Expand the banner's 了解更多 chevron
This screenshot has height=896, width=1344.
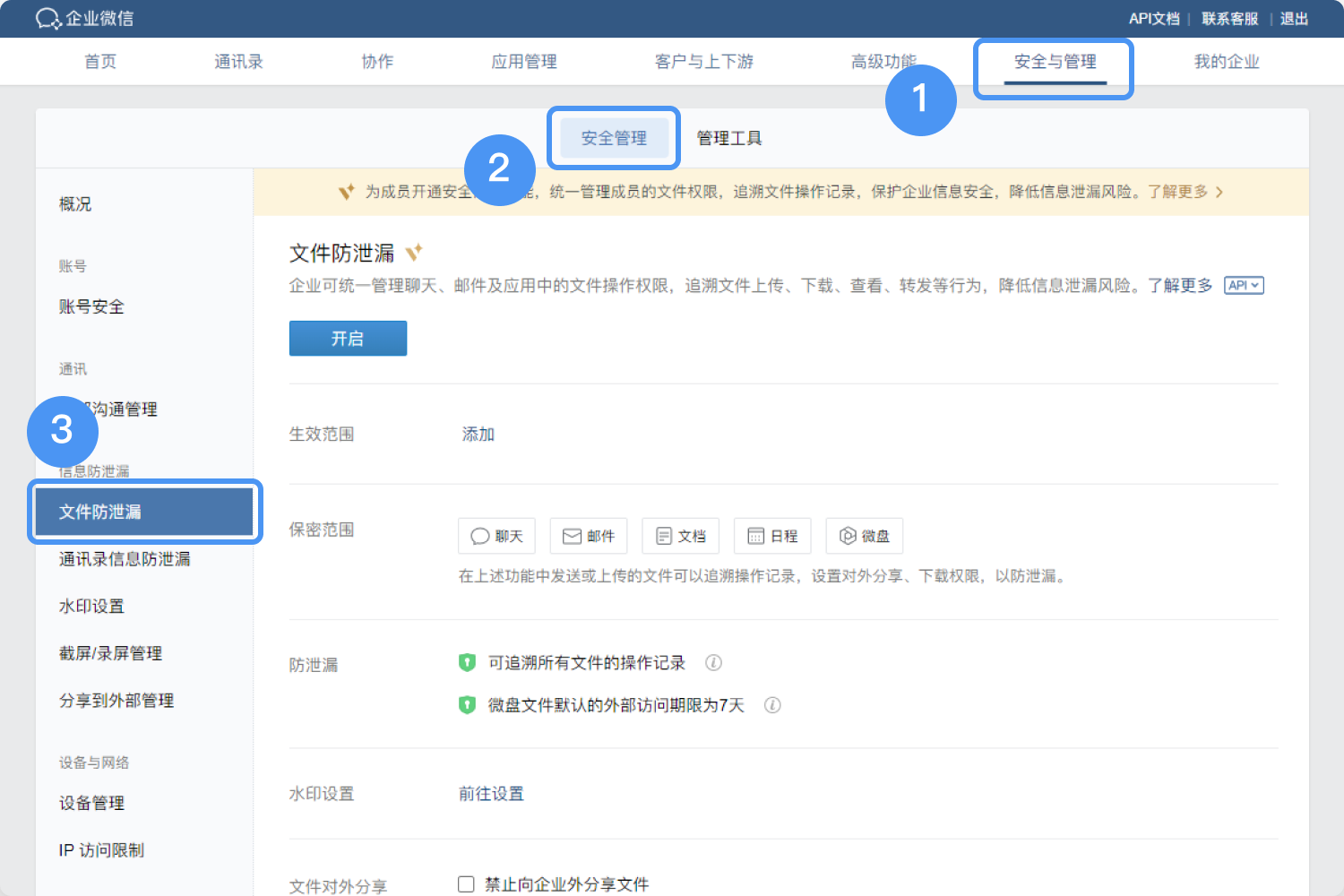point(1219,192)
